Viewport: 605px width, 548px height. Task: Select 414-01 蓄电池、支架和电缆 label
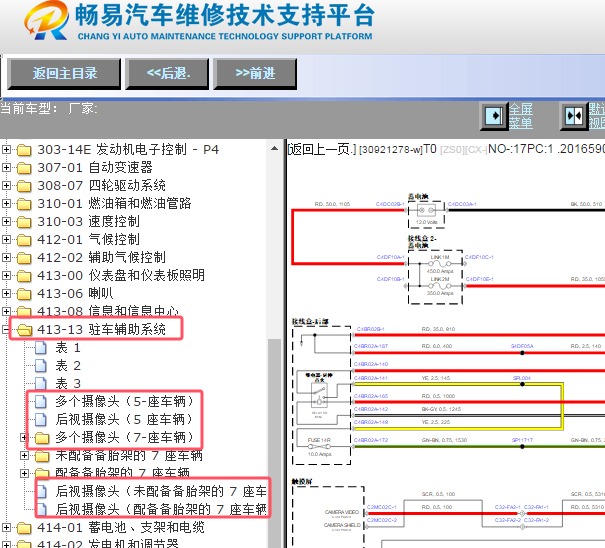click(121, 528)
